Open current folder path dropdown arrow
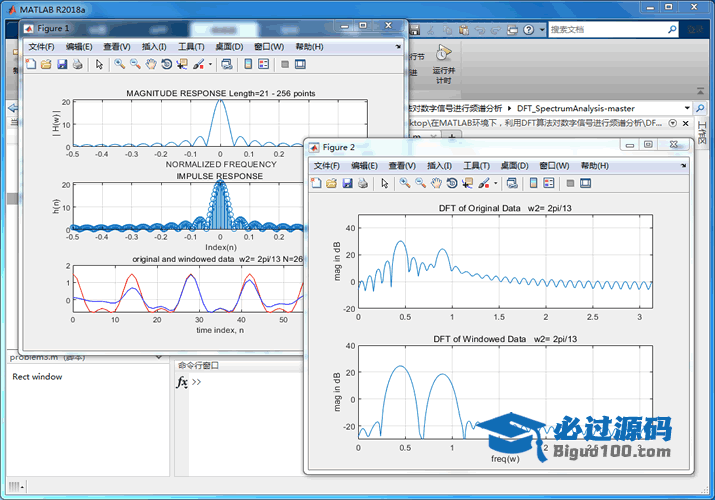 (x=687, y=108)
